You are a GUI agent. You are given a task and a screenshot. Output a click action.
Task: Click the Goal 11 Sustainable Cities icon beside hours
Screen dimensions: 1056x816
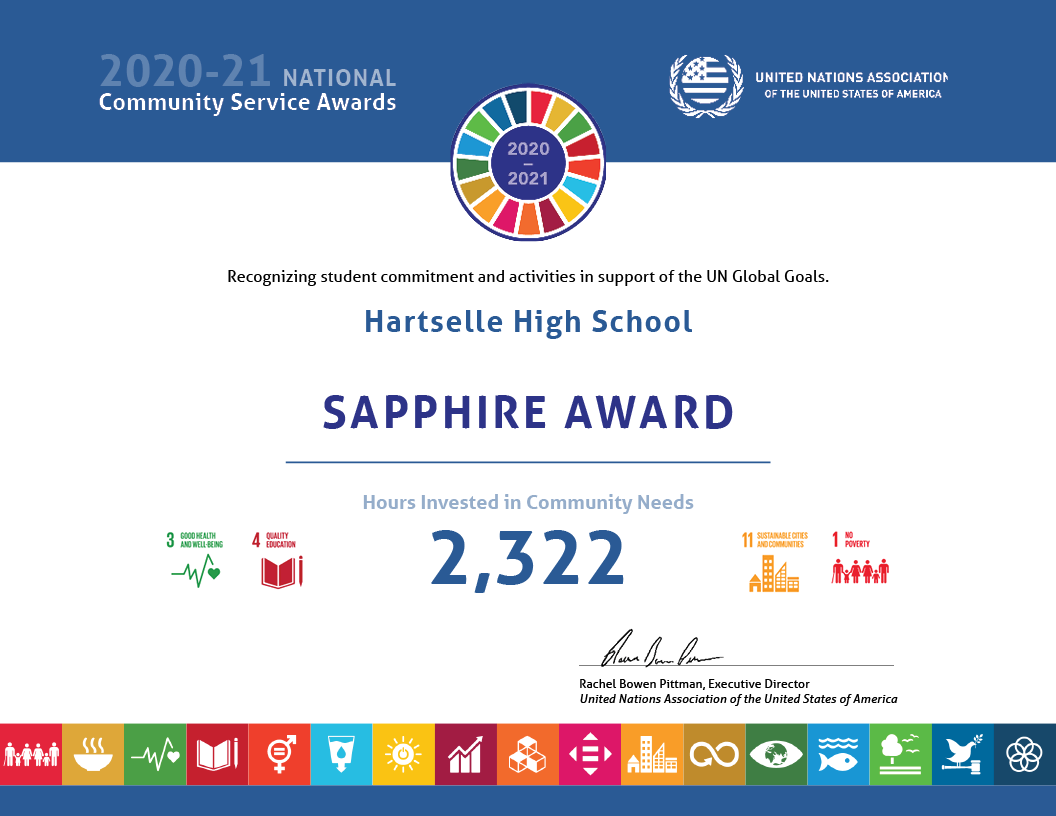click(x=774, y=562)
